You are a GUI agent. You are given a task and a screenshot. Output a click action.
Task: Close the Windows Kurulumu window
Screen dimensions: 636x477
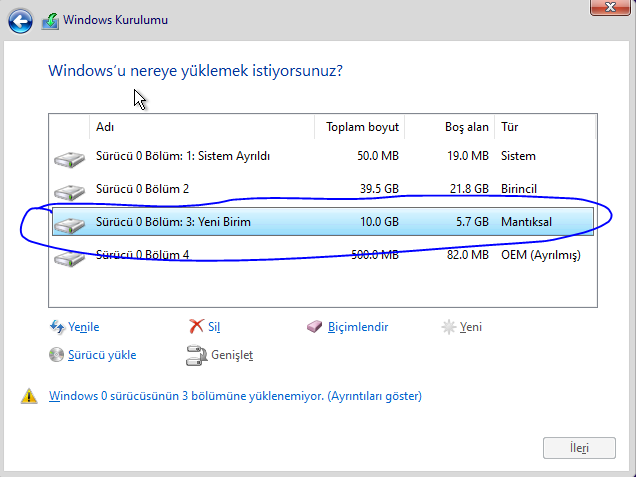610,7
